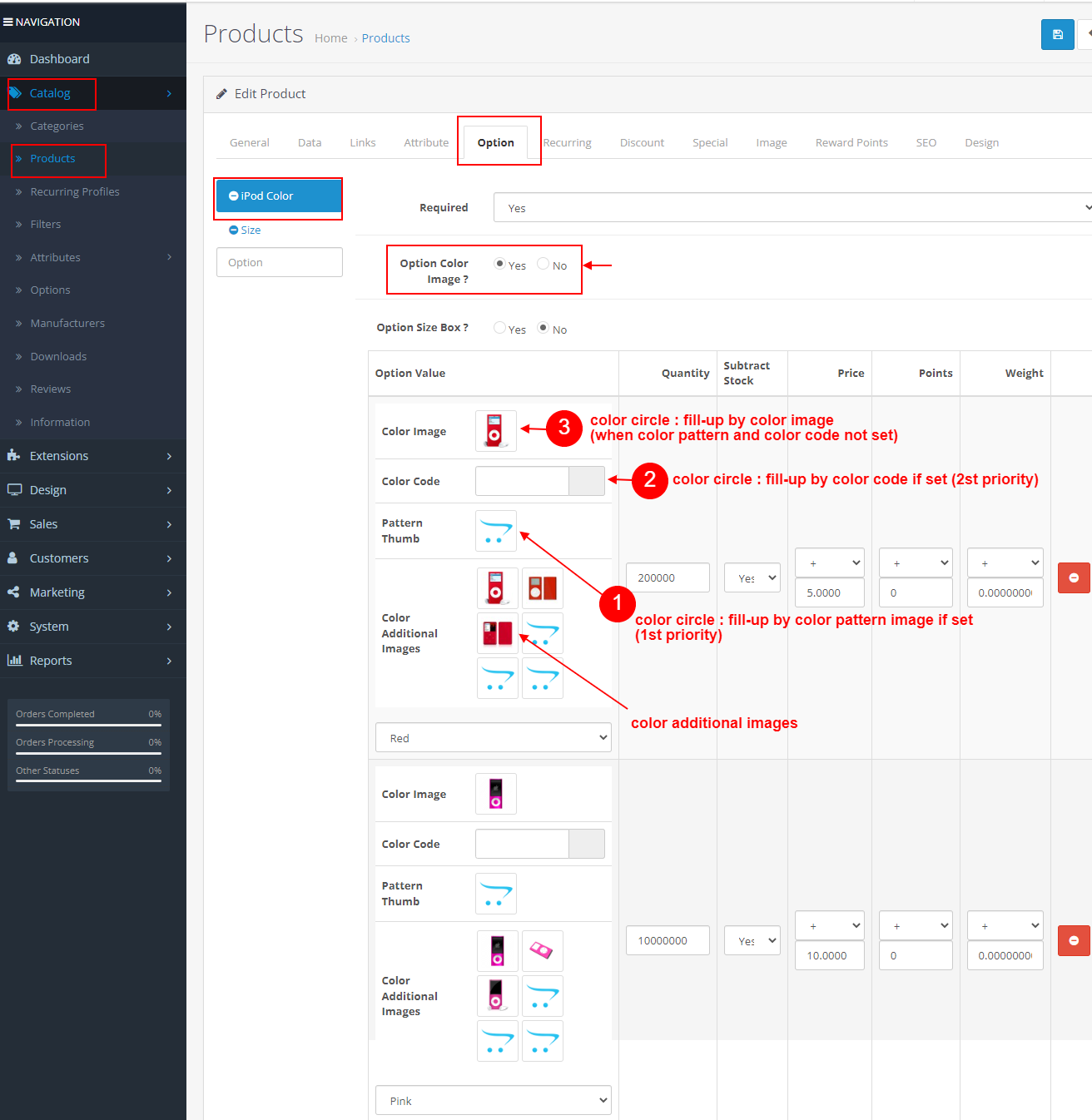Click the quantity field showing 200000

coord(668,577)
